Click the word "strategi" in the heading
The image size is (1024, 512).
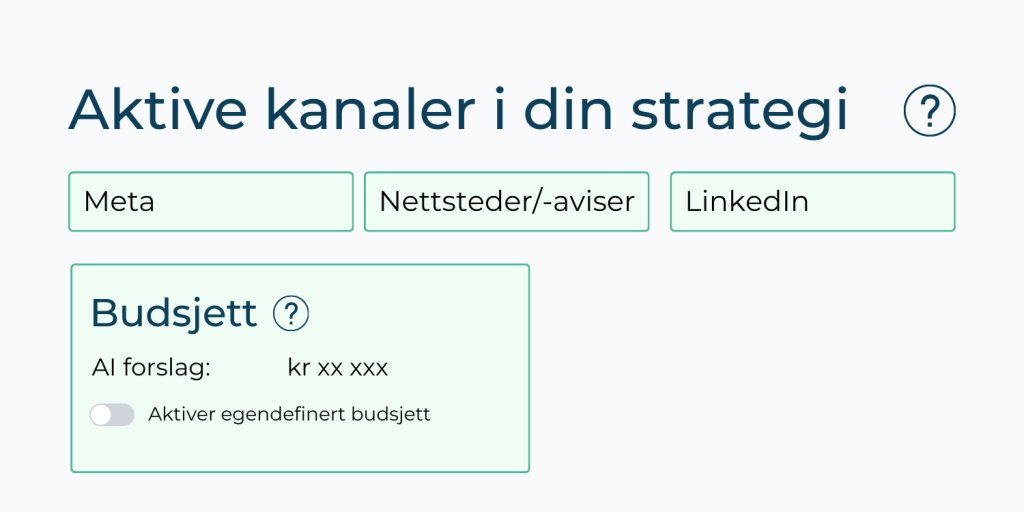pos(739,112)
